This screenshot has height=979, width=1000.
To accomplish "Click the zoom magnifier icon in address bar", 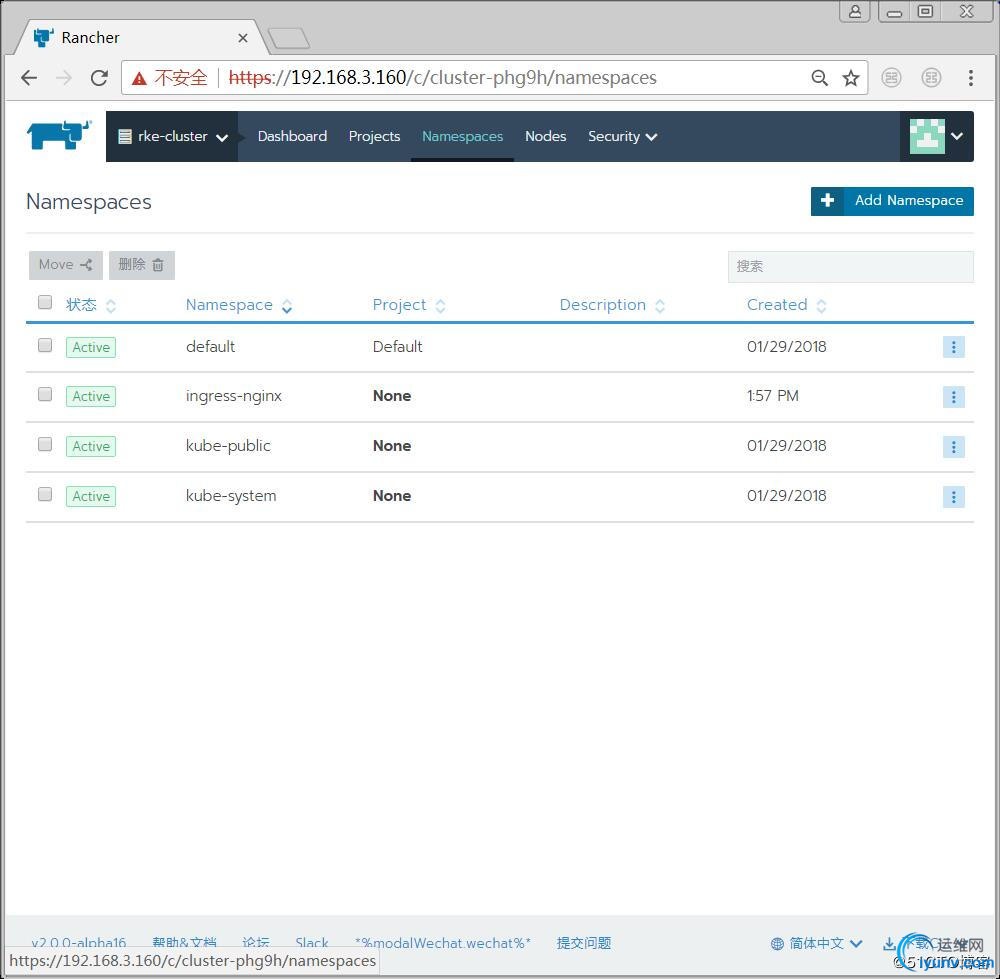I will (x=820, y=78).
